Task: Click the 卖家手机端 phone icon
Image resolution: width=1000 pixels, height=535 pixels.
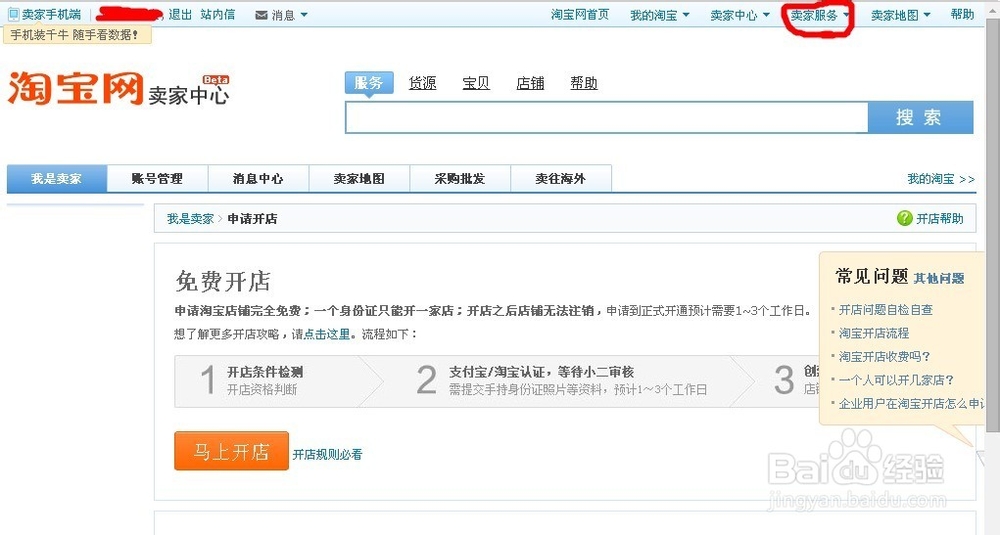Action: (13, 14)
